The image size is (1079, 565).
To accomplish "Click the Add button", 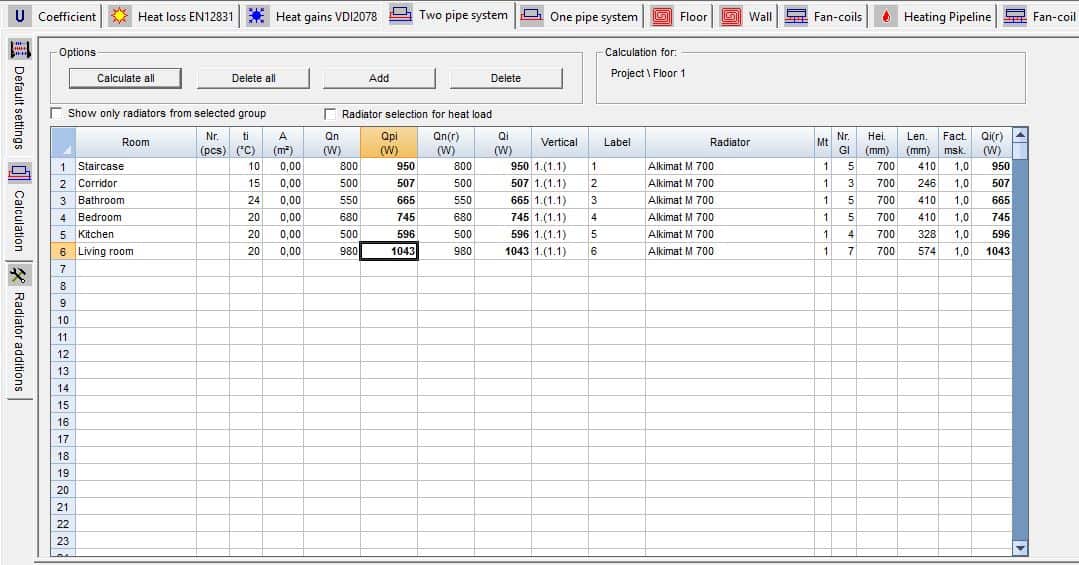I will click(x=378, y=78).
